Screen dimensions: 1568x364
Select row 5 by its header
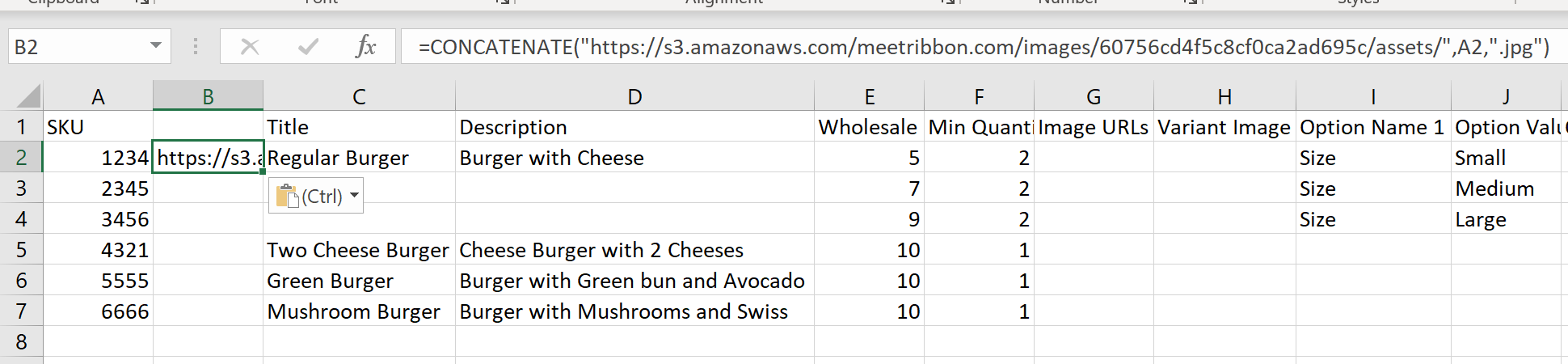pyautogui.click(x=22, y=250)
